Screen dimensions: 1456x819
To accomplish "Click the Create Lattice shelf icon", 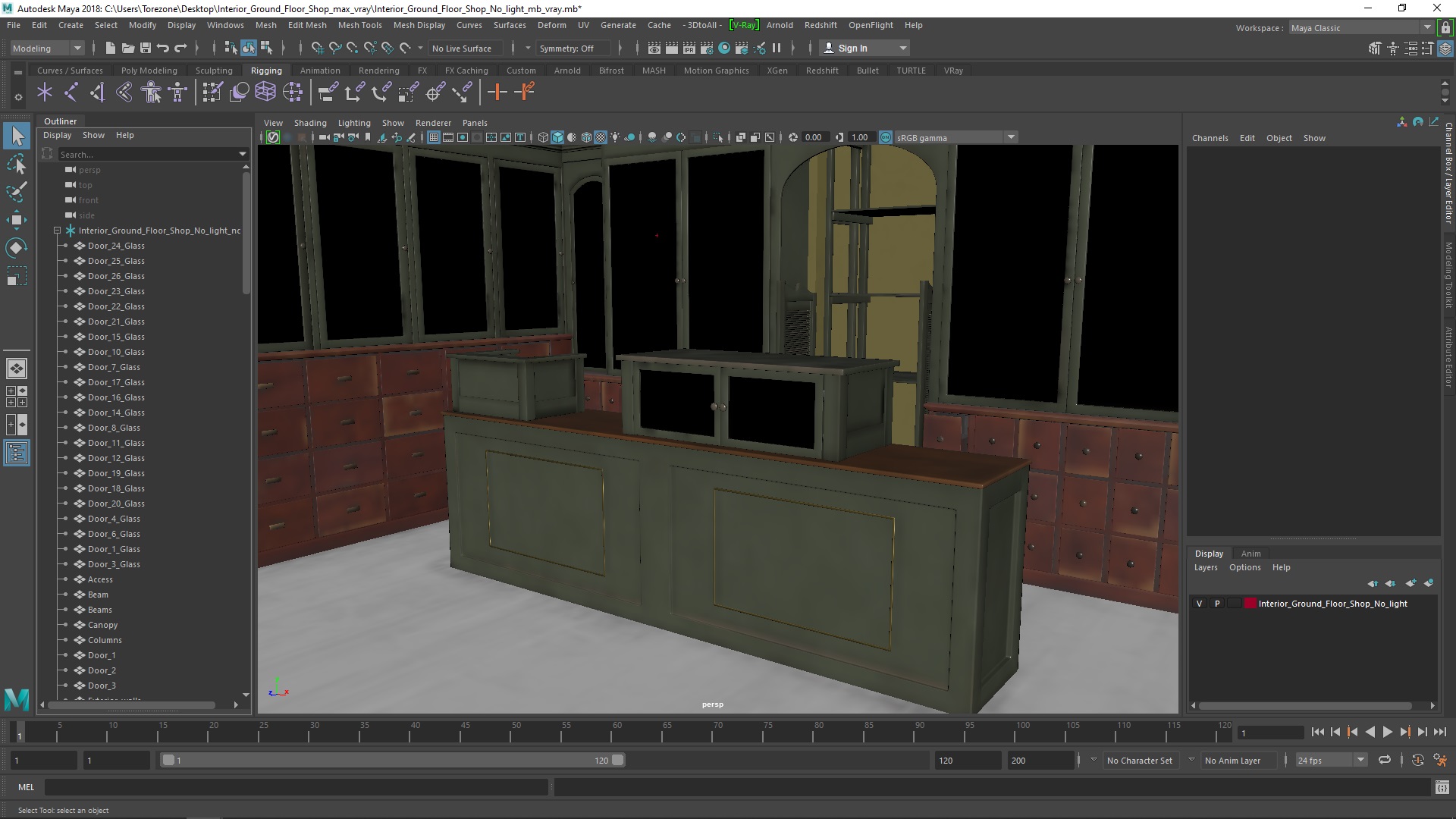I will [265, 93].
